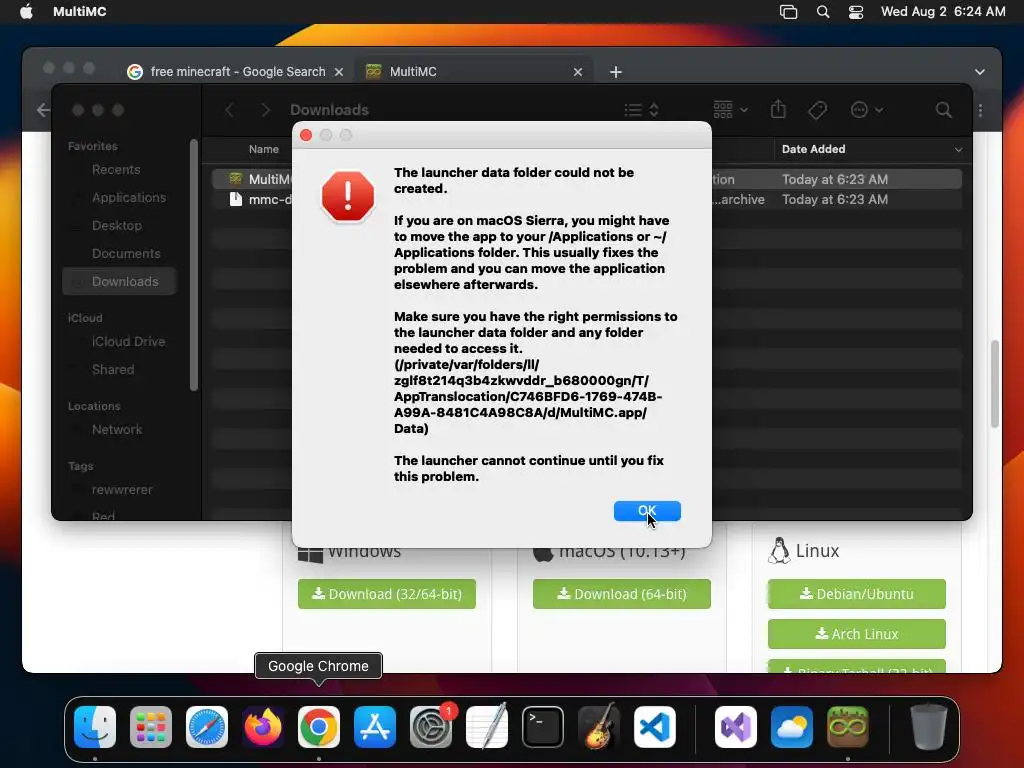Open the App Store Dock icon
This screenshot has height=768, width=1024.
coord(375,727)
